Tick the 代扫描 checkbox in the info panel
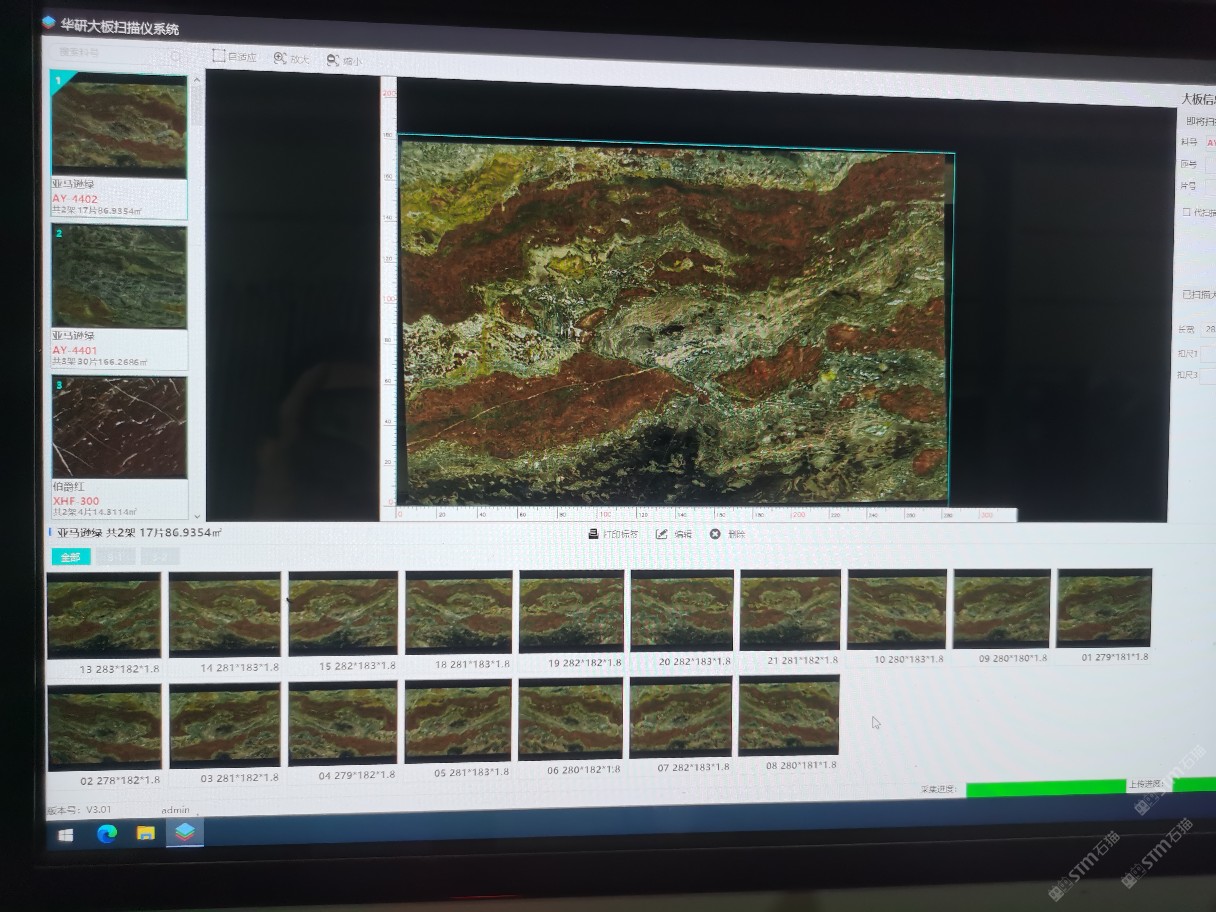The width and height of the screenshot is (1216, 912). tap(1186, 212)
